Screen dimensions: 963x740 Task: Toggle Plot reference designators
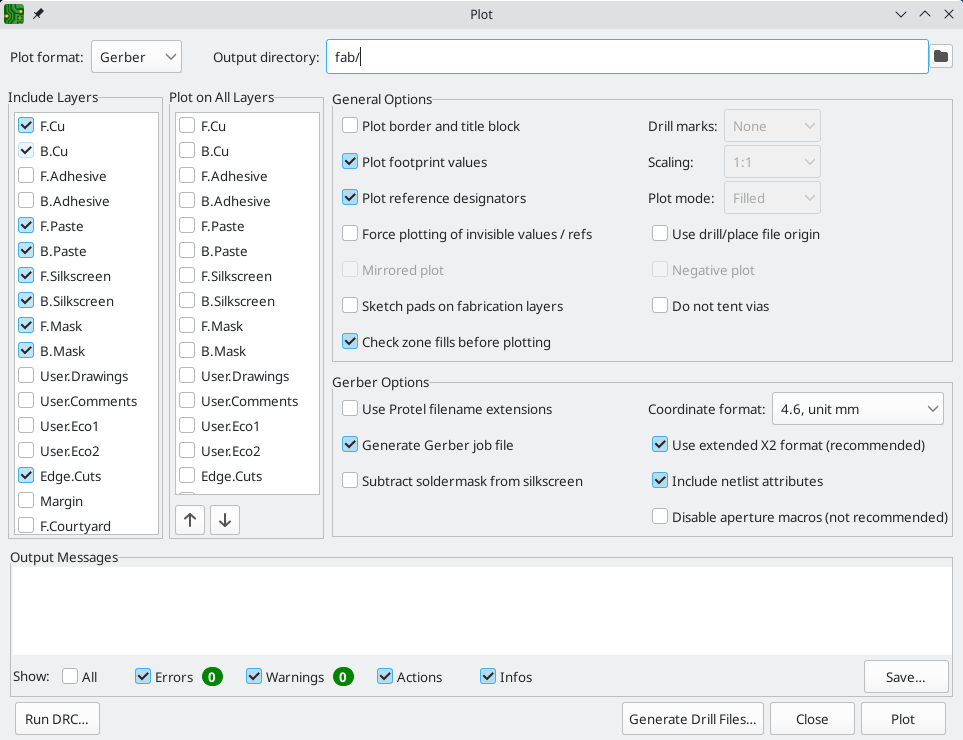click(350, 198)
